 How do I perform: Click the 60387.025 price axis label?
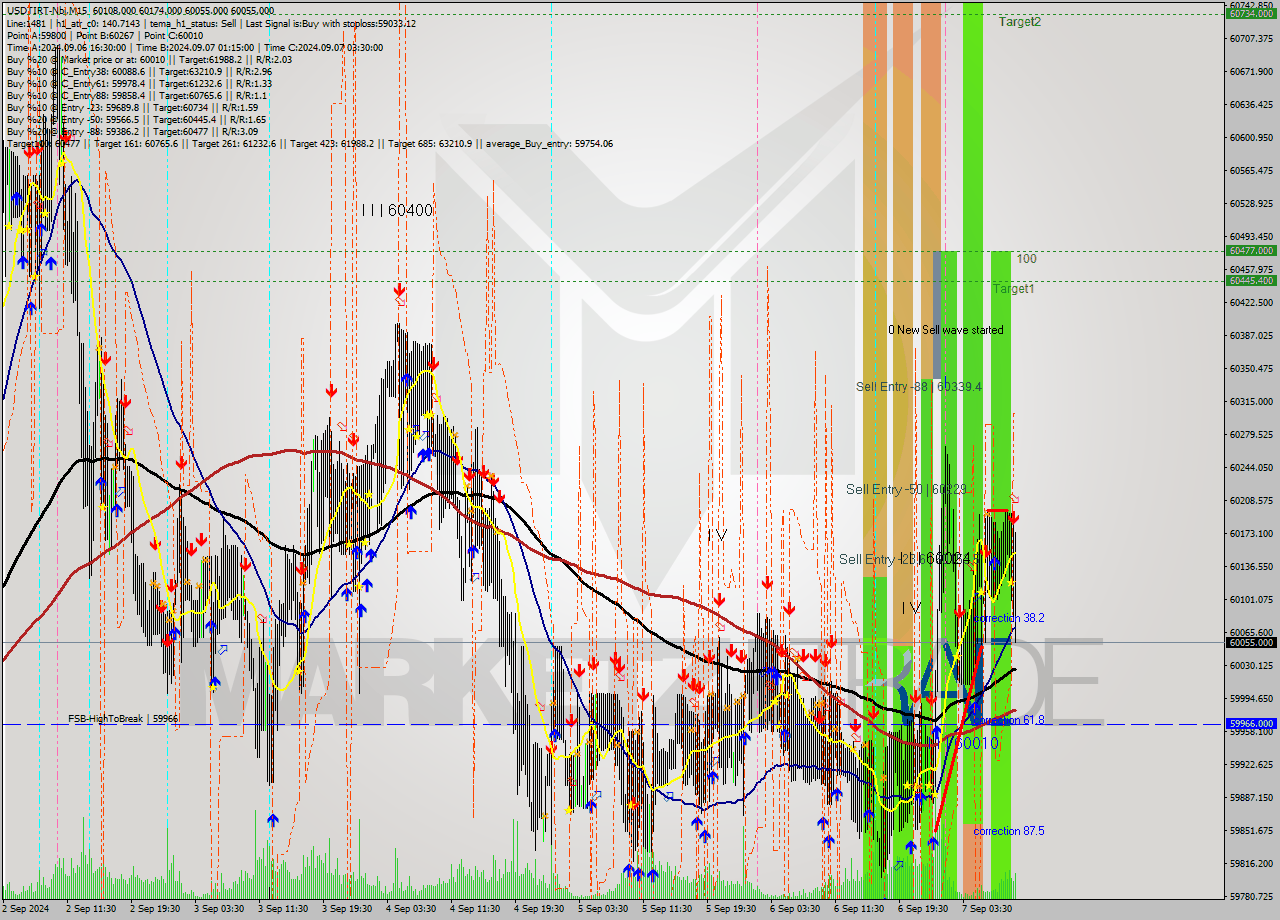pyautogui.click(x=1253, y=335)
